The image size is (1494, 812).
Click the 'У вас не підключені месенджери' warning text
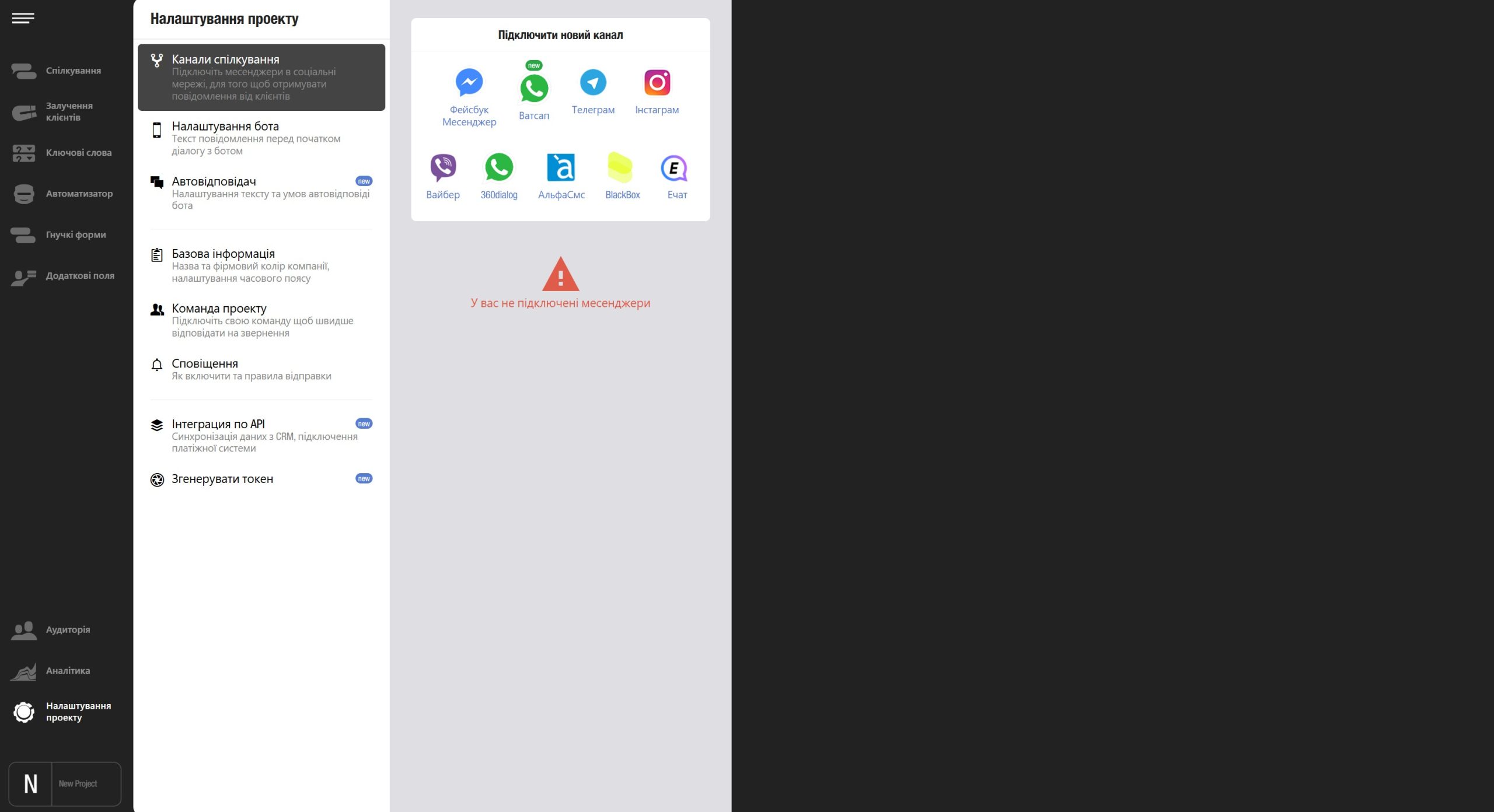[560, 303]
